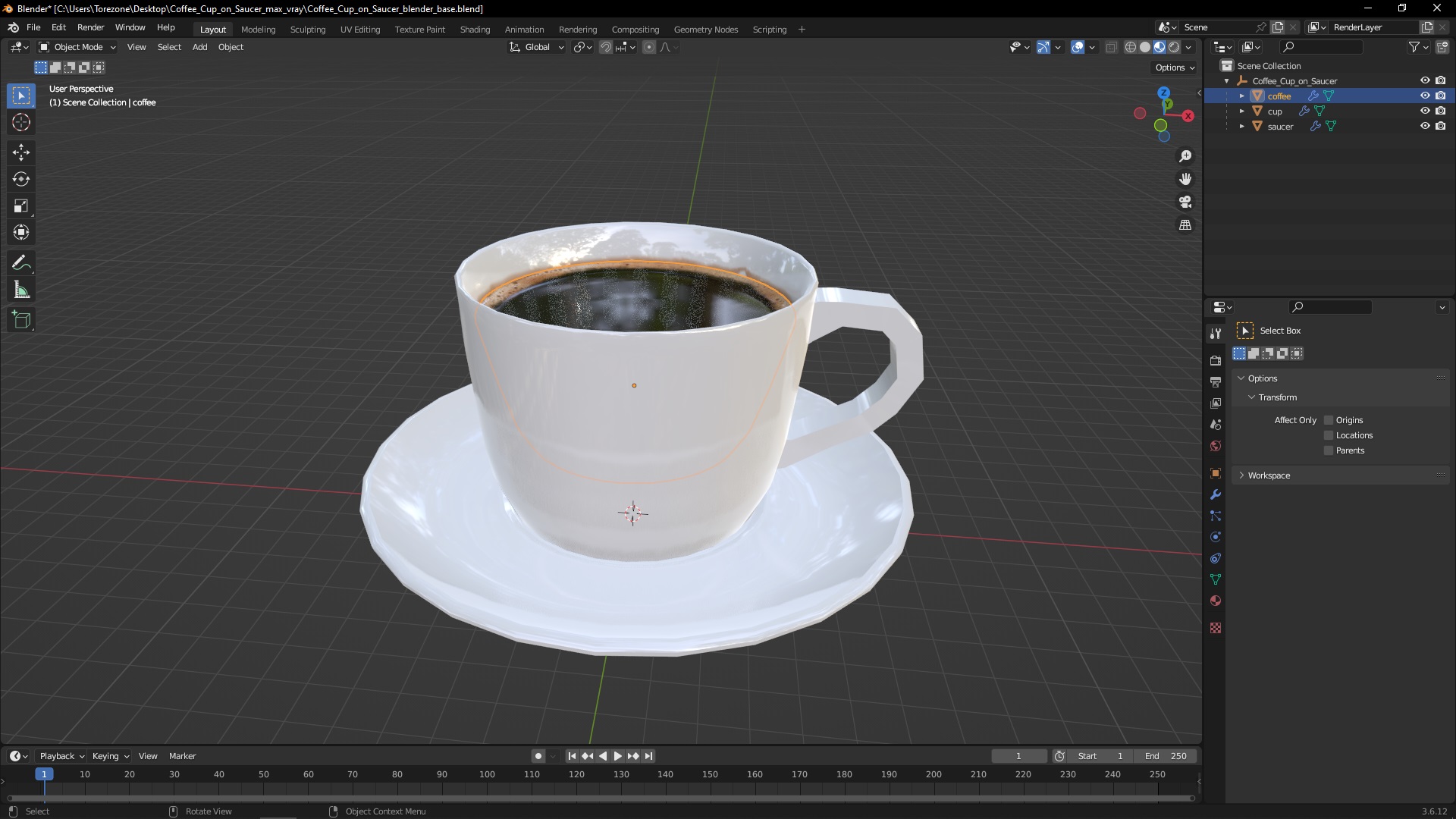Click the current frame number field

click(1018, 756)
